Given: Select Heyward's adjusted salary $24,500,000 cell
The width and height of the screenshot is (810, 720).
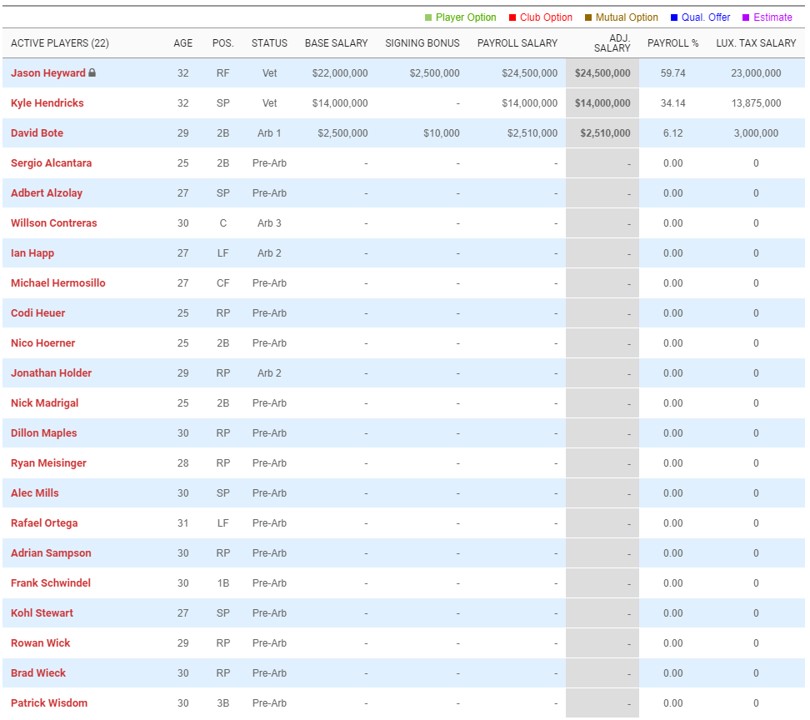Looking at the screenshot, I should click(602, 73).
